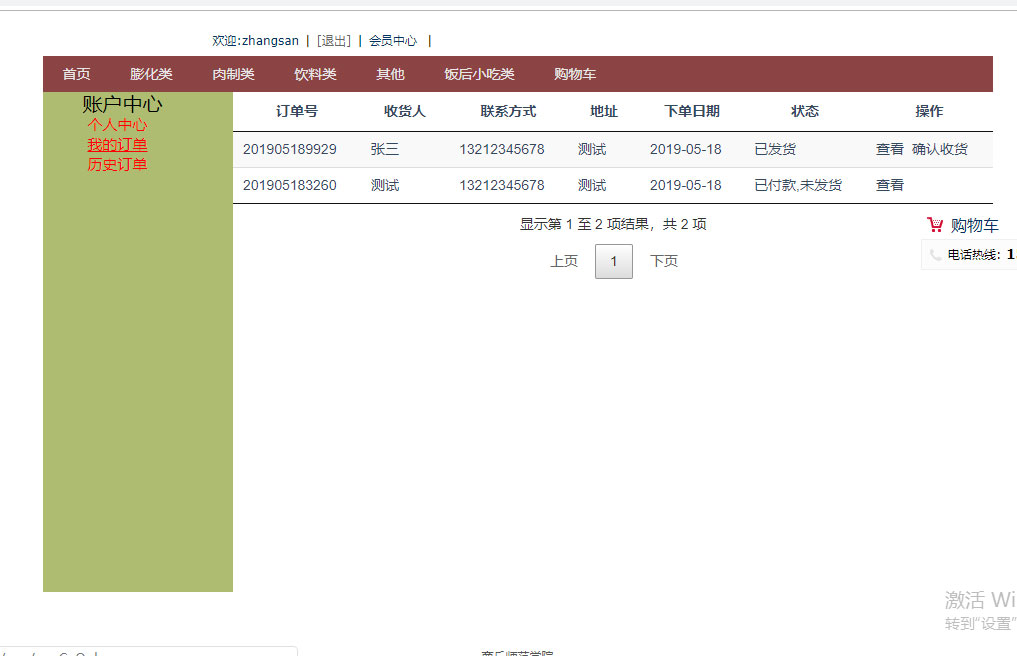Open the 饭后小吃类 category
This screenshot has height=656, width=1017.
pyautogui.click(x=479, y=74)
